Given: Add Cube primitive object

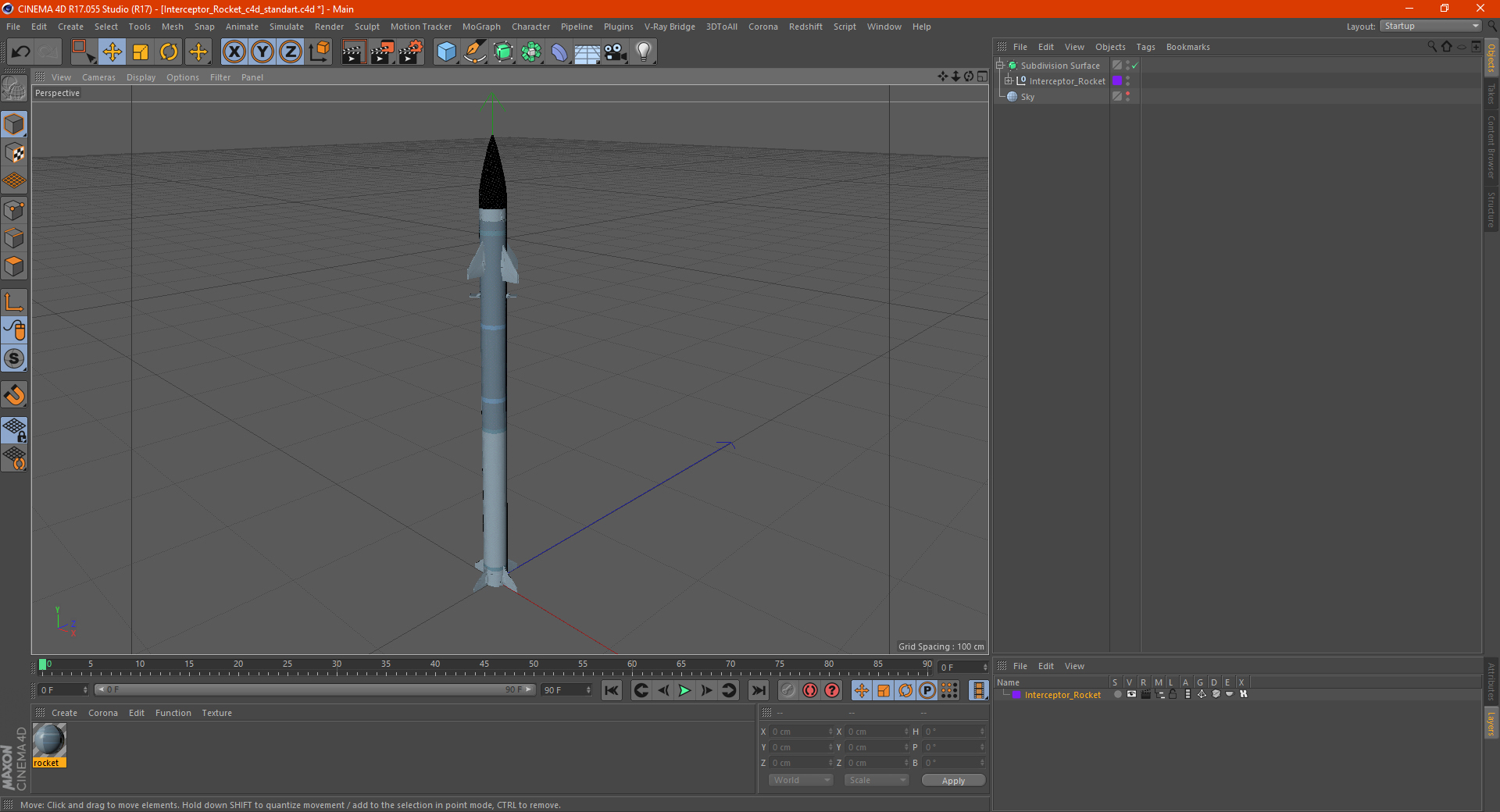Looking at the screenshot, I should [x=446, y=52].
